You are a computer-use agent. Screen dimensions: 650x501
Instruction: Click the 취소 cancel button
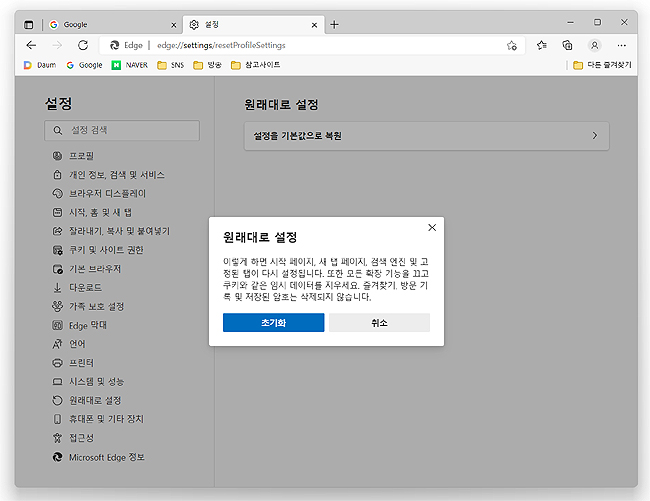click(x=379, y=322)
